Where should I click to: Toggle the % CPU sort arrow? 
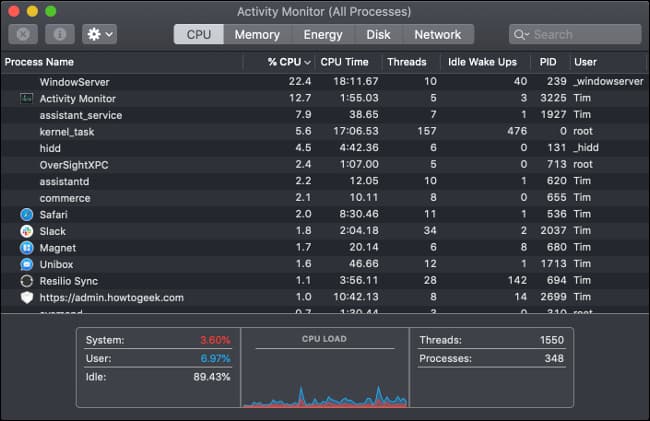(307, 63)
